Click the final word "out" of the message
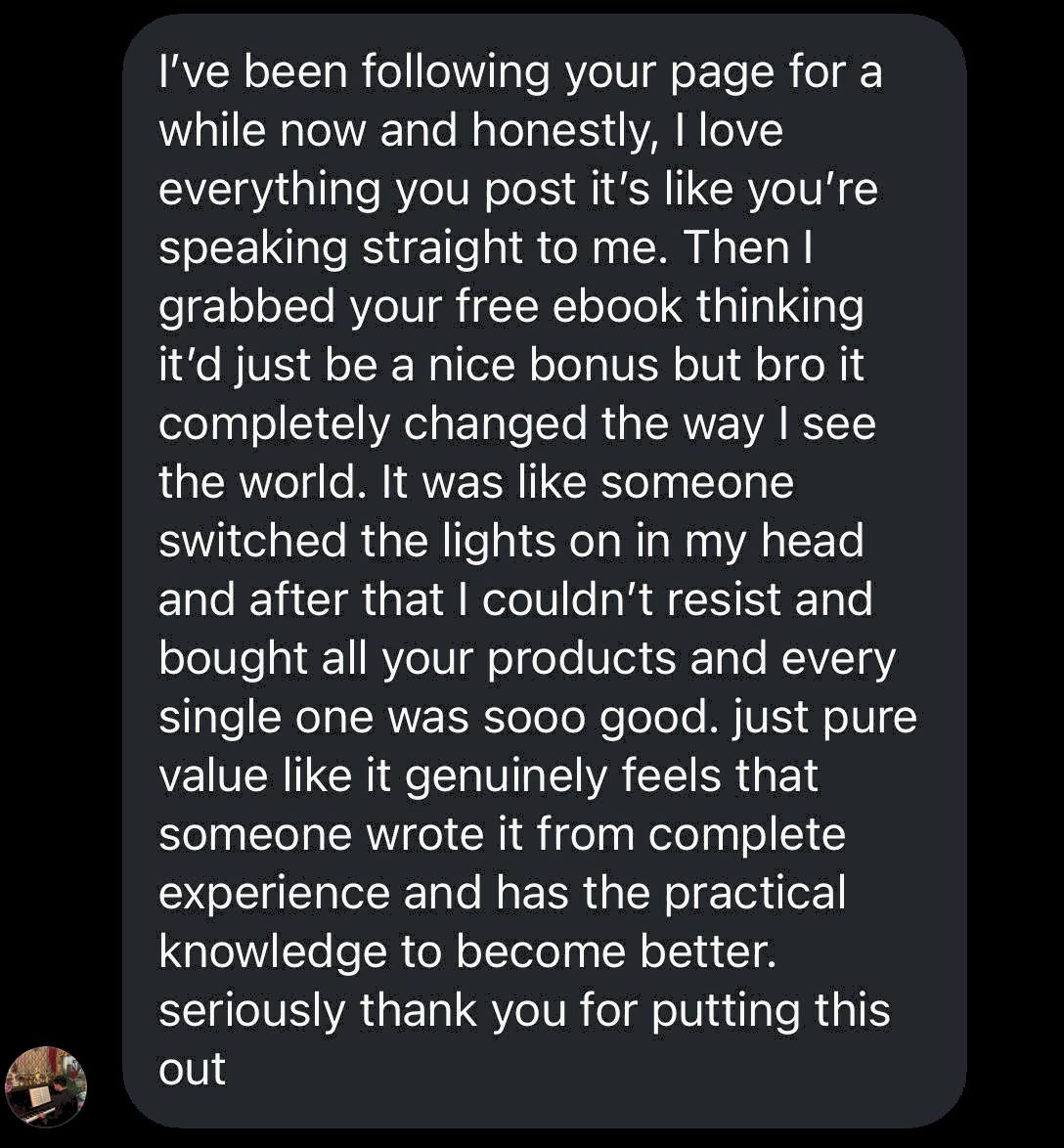This screenshot has height=1148, width=1064. tap(193, 1070)
